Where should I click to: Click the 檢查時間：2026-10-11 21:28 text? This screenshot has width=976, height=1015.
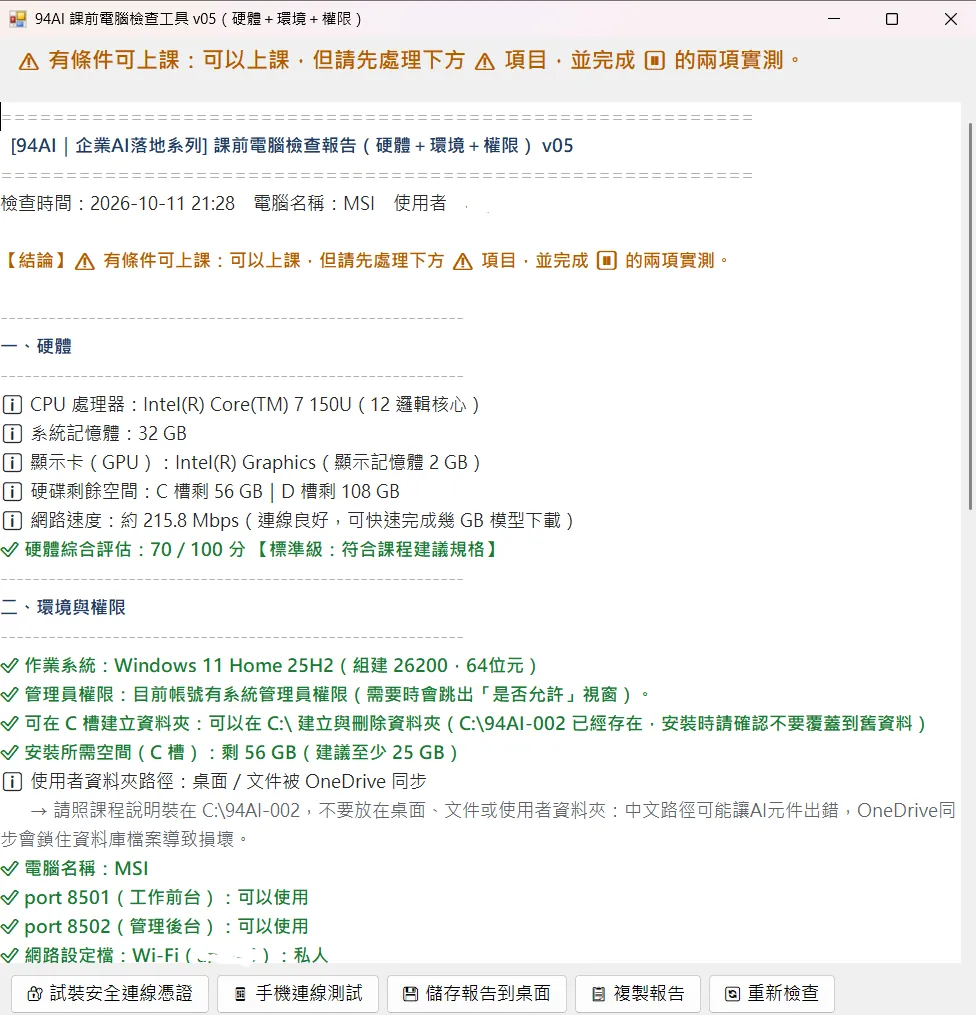[x=118, y=203]
